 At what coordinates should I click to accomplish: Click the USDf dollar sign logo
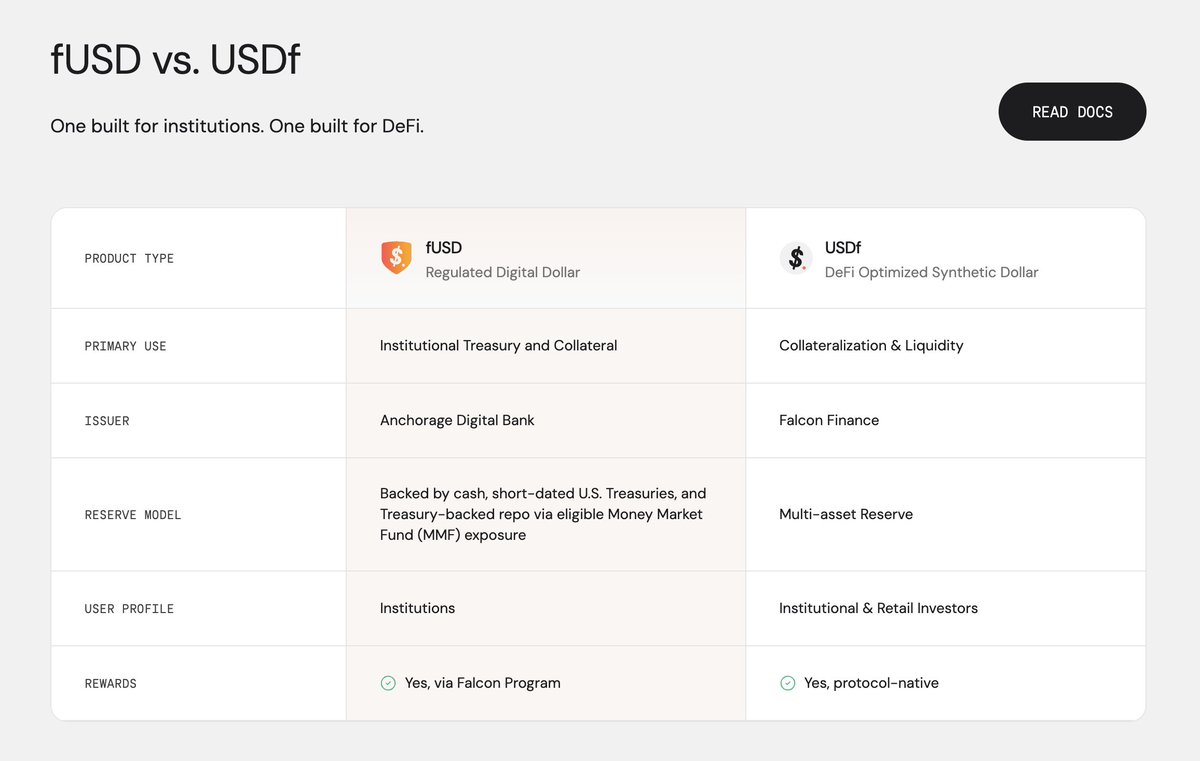point(796,258)
